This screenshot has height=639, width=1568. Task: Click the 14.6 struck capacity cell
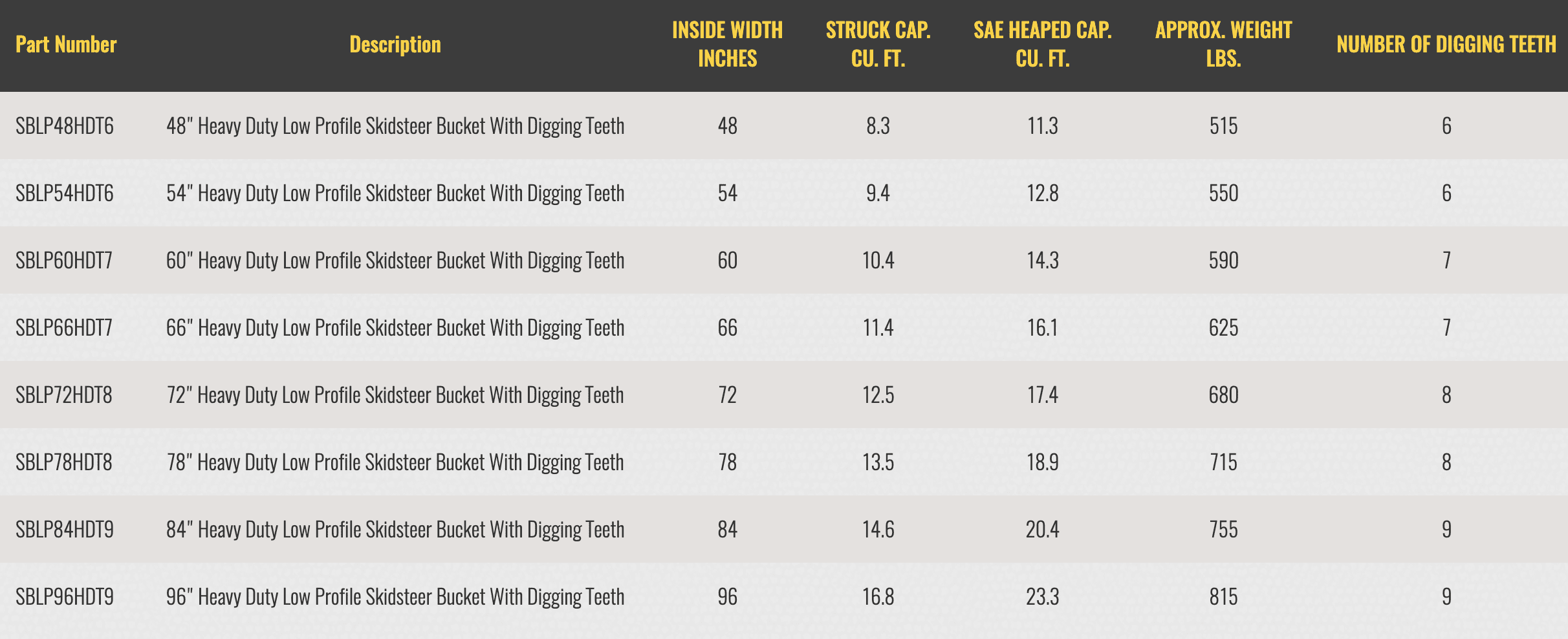pyautogui.click(x=878, y=529)
